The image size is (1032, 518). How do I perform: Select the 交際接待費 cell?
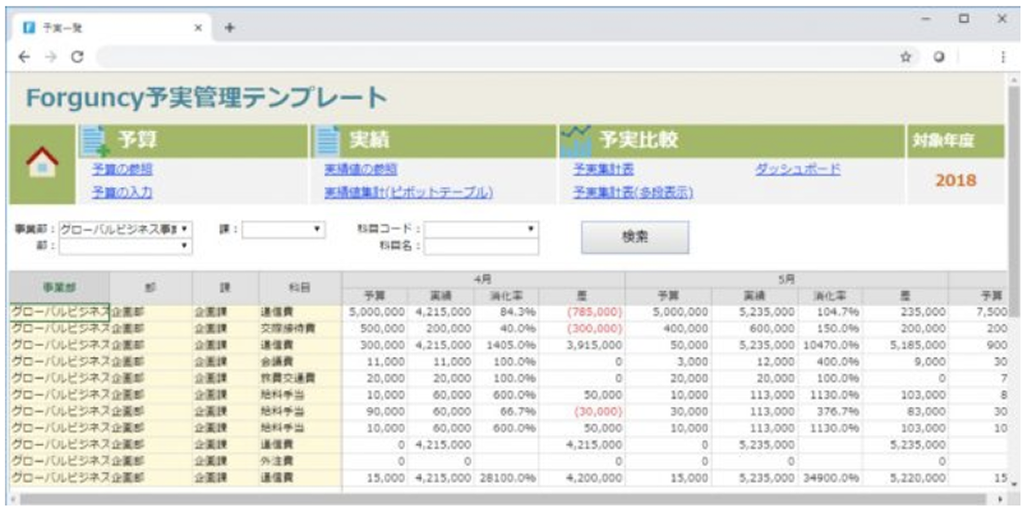click(300, 328)
